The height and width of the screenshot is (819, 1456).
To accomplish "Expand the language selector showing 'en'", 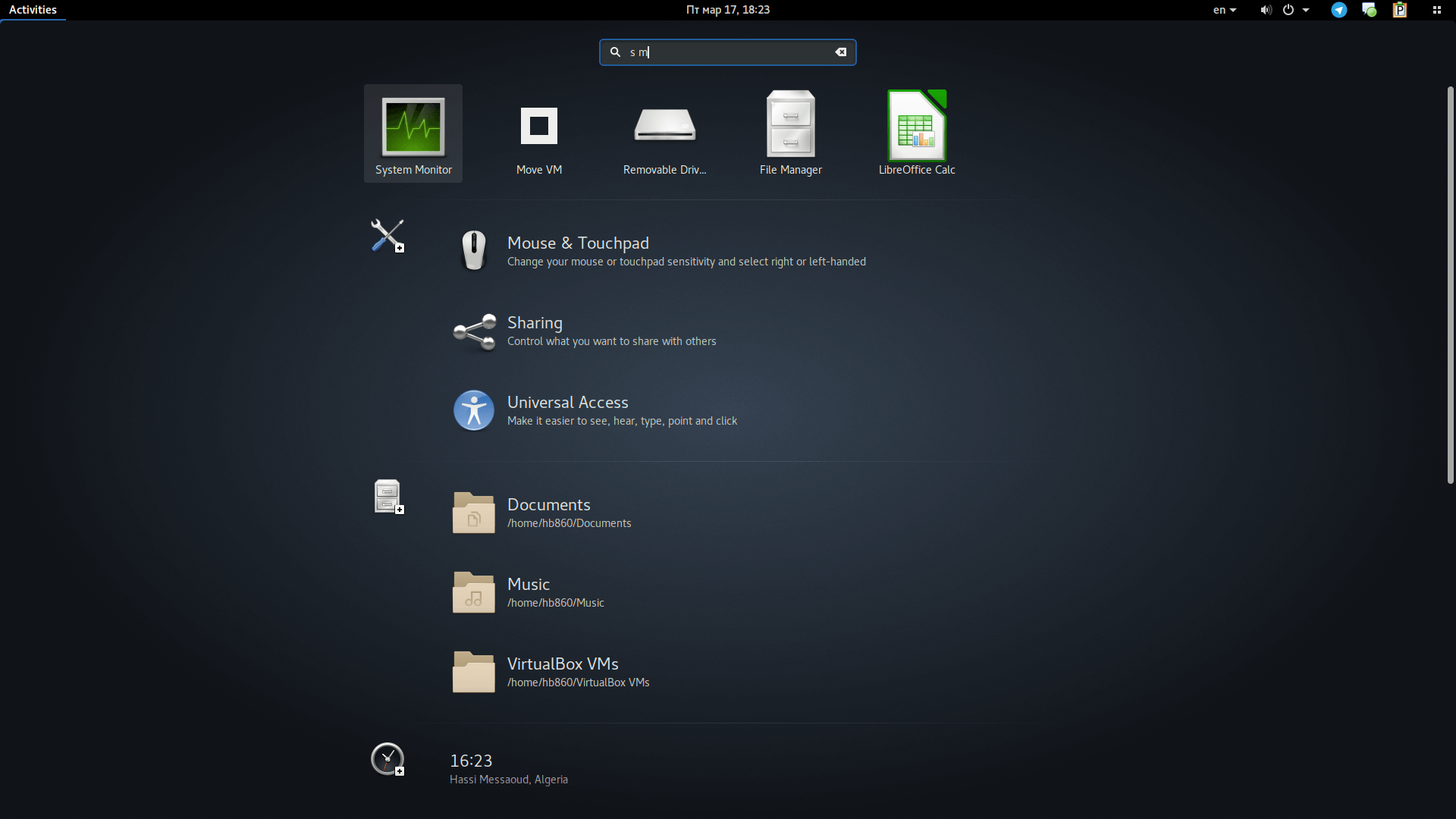I will click(x=1225, y=10).
